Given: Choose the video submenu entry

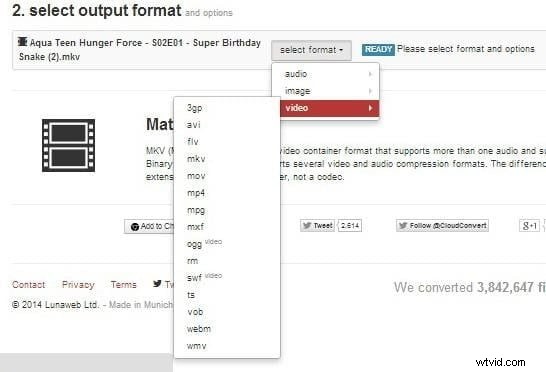Looking at the screenshot, I should pyautogui.click(x=329, y=108).
